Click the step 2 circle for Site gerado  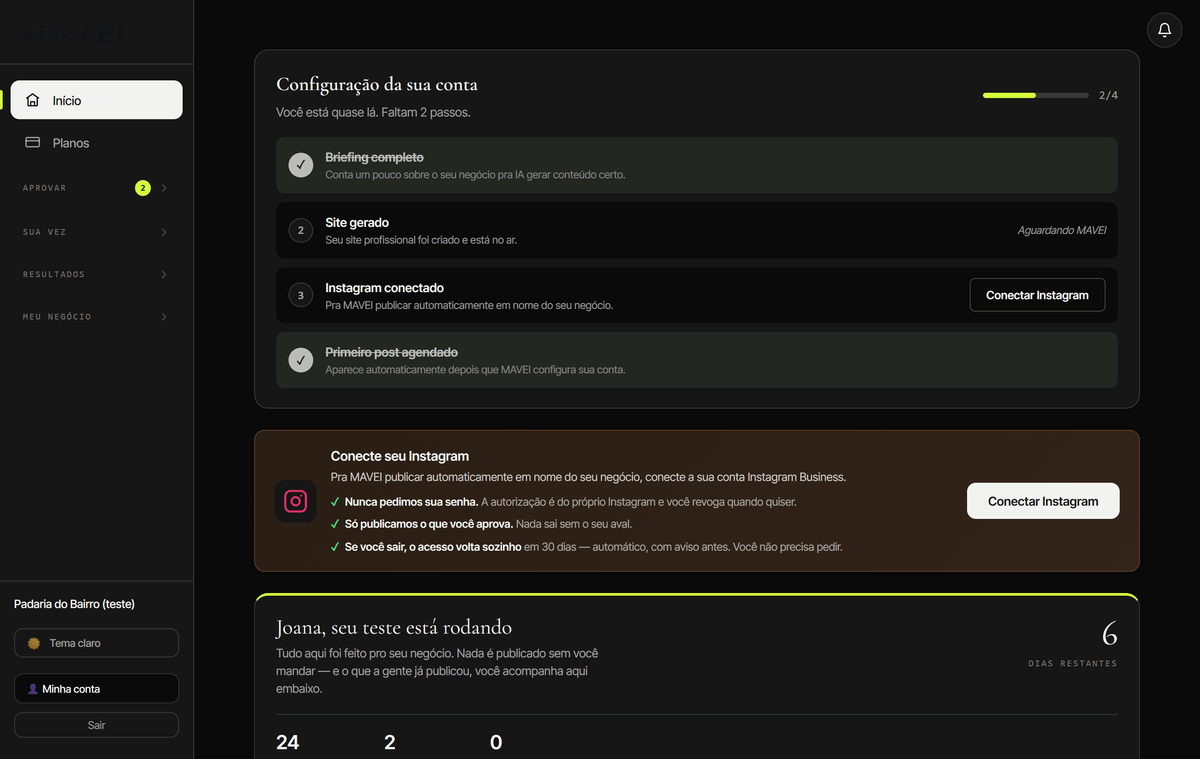301,230
